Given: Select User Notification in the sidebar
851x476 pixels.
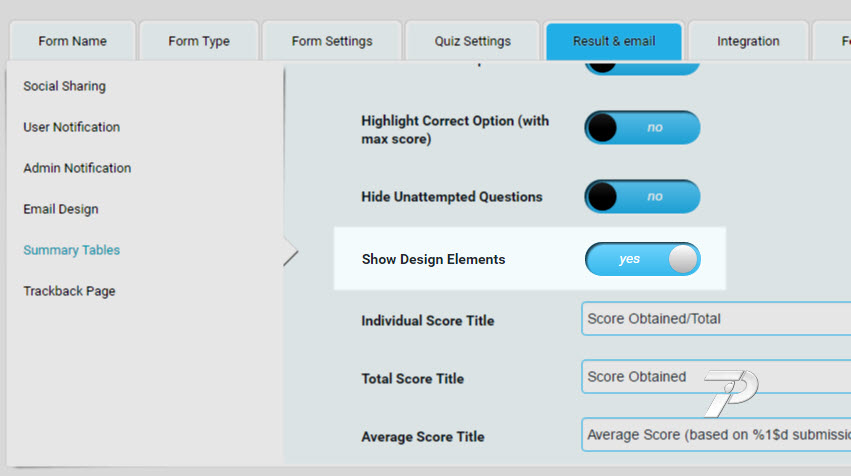Looking at the screenshot, I should [x=71, y=127].
